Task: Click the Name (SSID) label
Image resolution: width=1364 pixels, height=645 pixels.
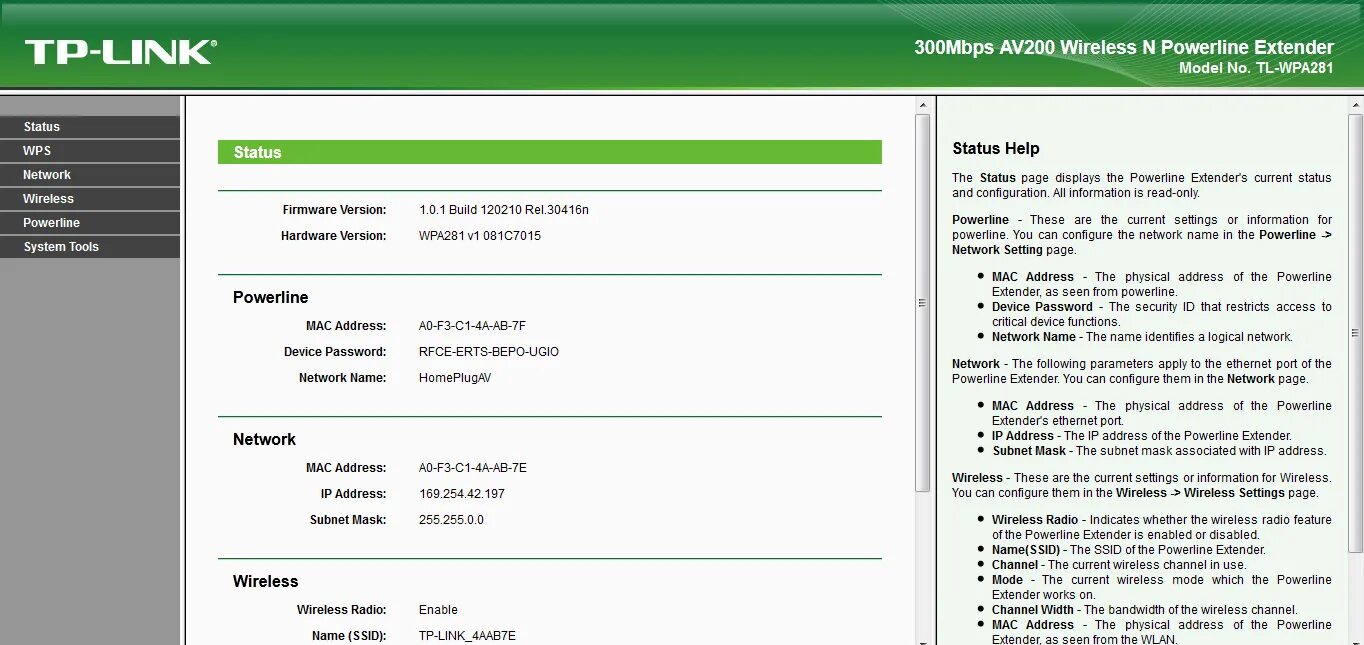Action: pos(349,636)
